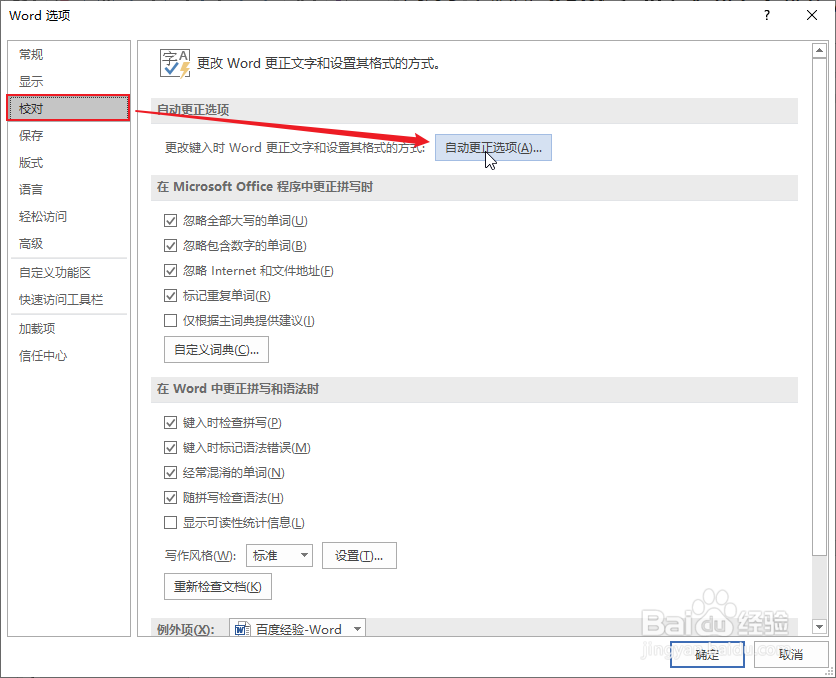
Task: Click the scrollbar down arrow
Action: pos(819,626)
